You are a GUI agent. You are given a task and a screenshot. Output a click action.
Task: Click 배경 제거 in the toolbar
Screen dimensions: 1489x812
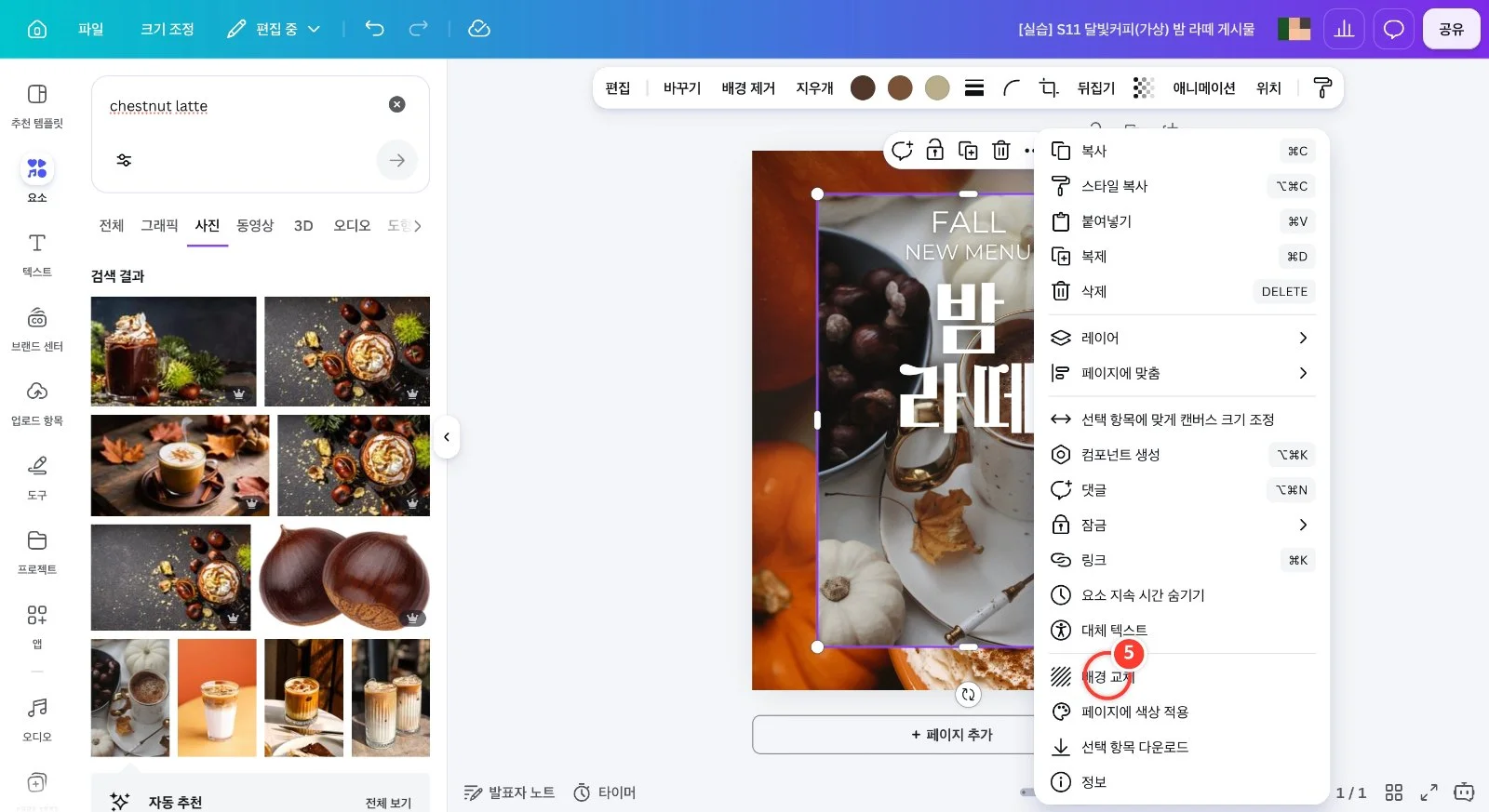tap(748, 87)
